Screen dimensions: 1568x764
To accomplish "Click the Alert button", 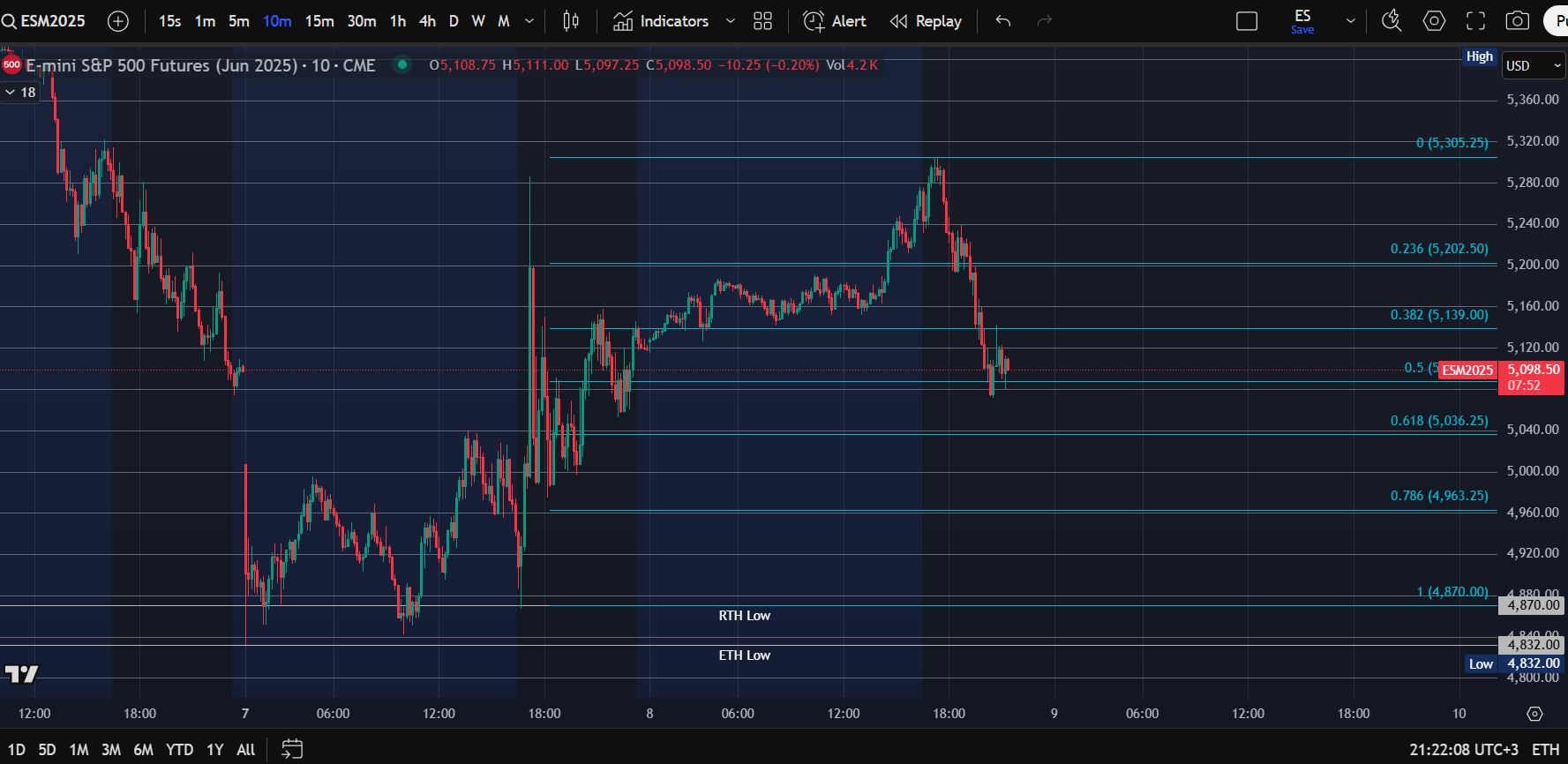I will (835, 21).
